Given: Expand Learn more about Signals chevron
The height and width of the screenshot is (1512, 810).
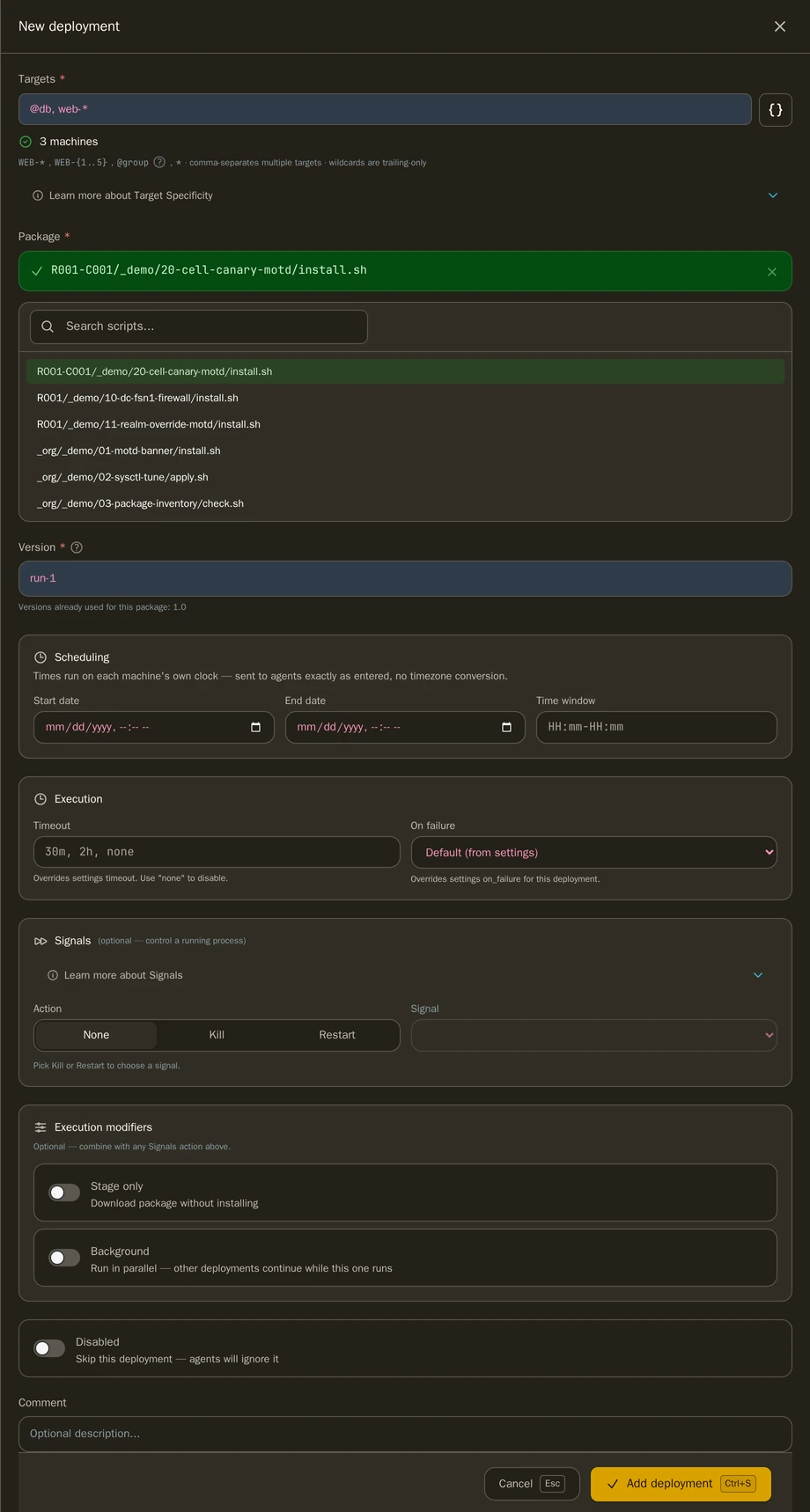Looking at the screenshot, I should [758, 975].
